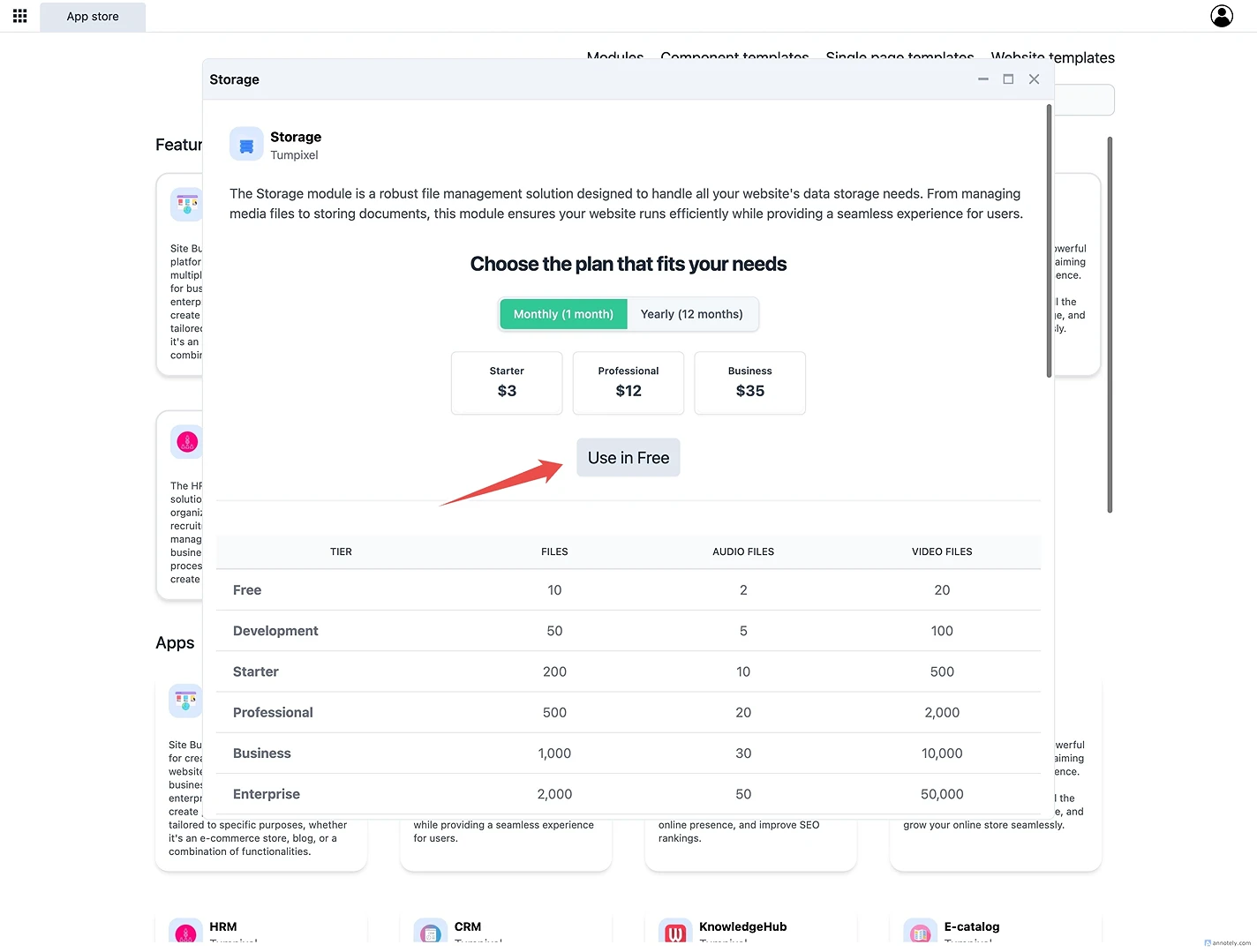
Task: Choose the Business $35 plan
Action: coord(750,383)
